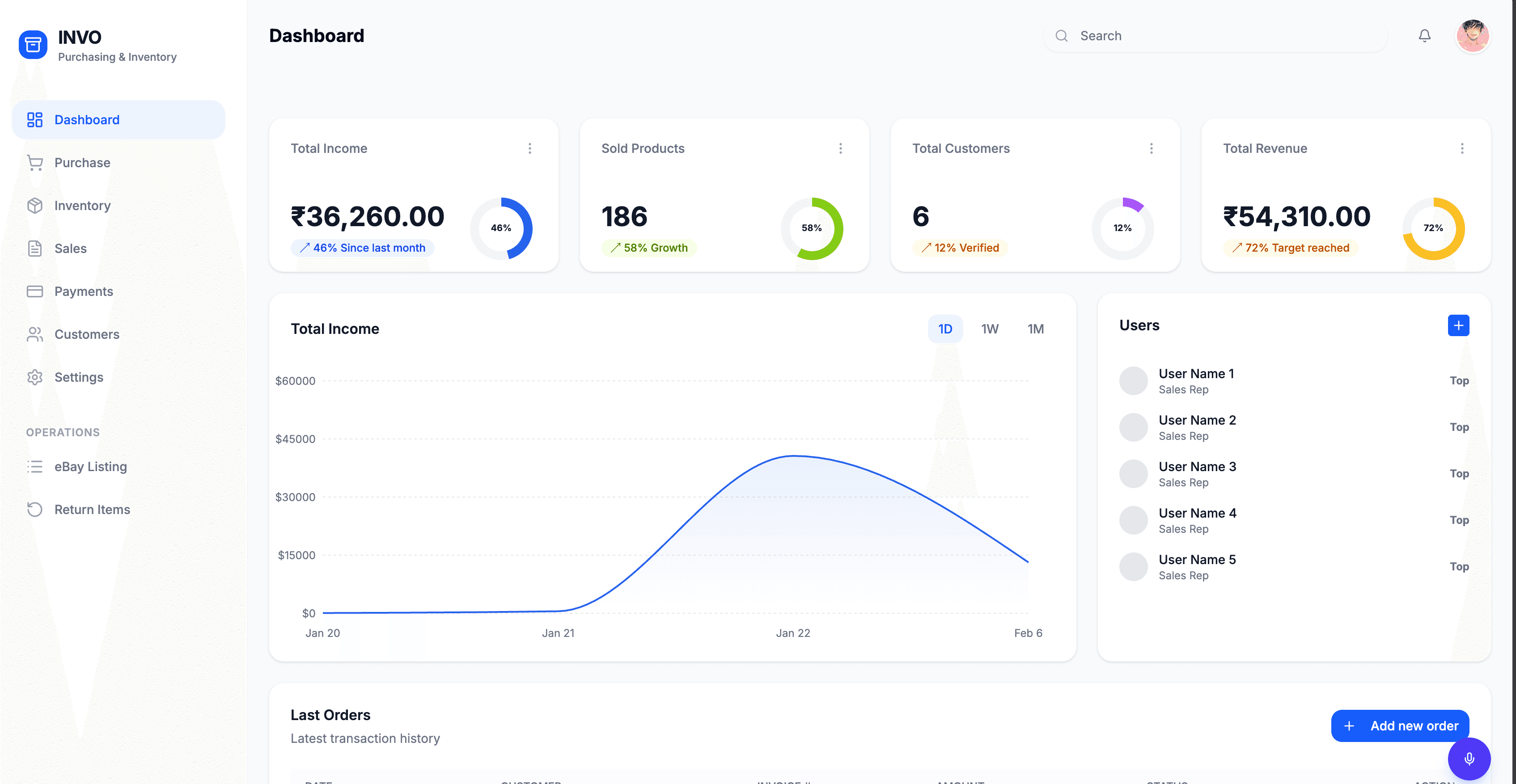Open Total Income card options menu
This screenshot has width=1516, height=784.
529,148
